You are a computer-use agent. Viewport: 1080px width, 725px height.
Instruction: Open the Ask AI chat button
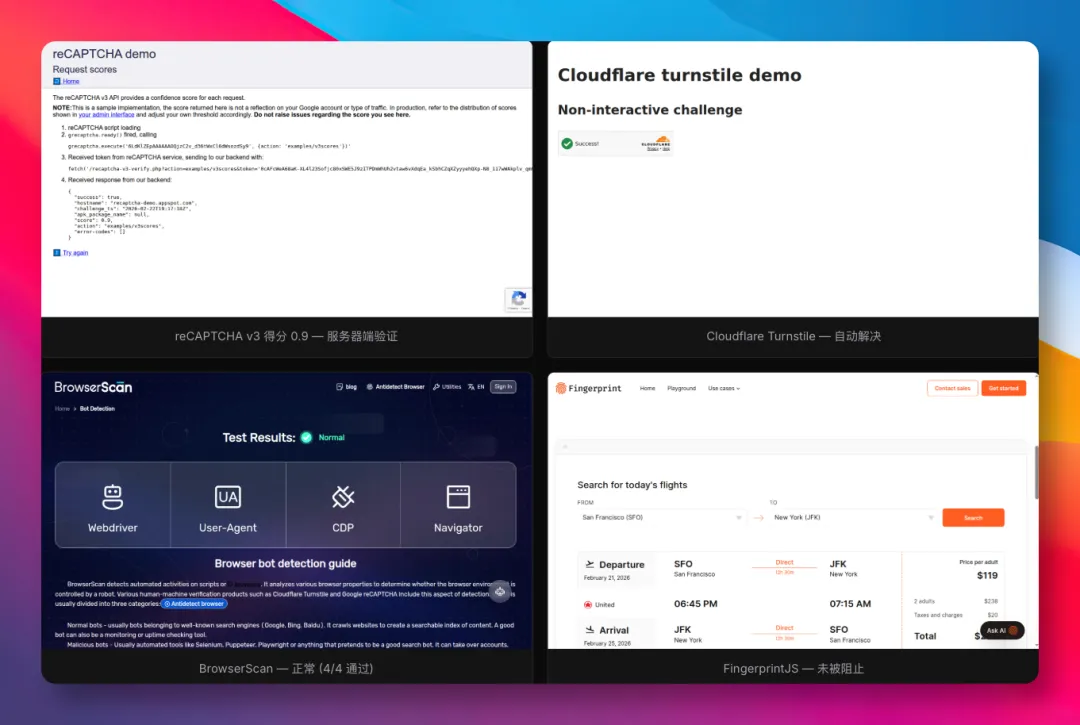click(1002, 630)
